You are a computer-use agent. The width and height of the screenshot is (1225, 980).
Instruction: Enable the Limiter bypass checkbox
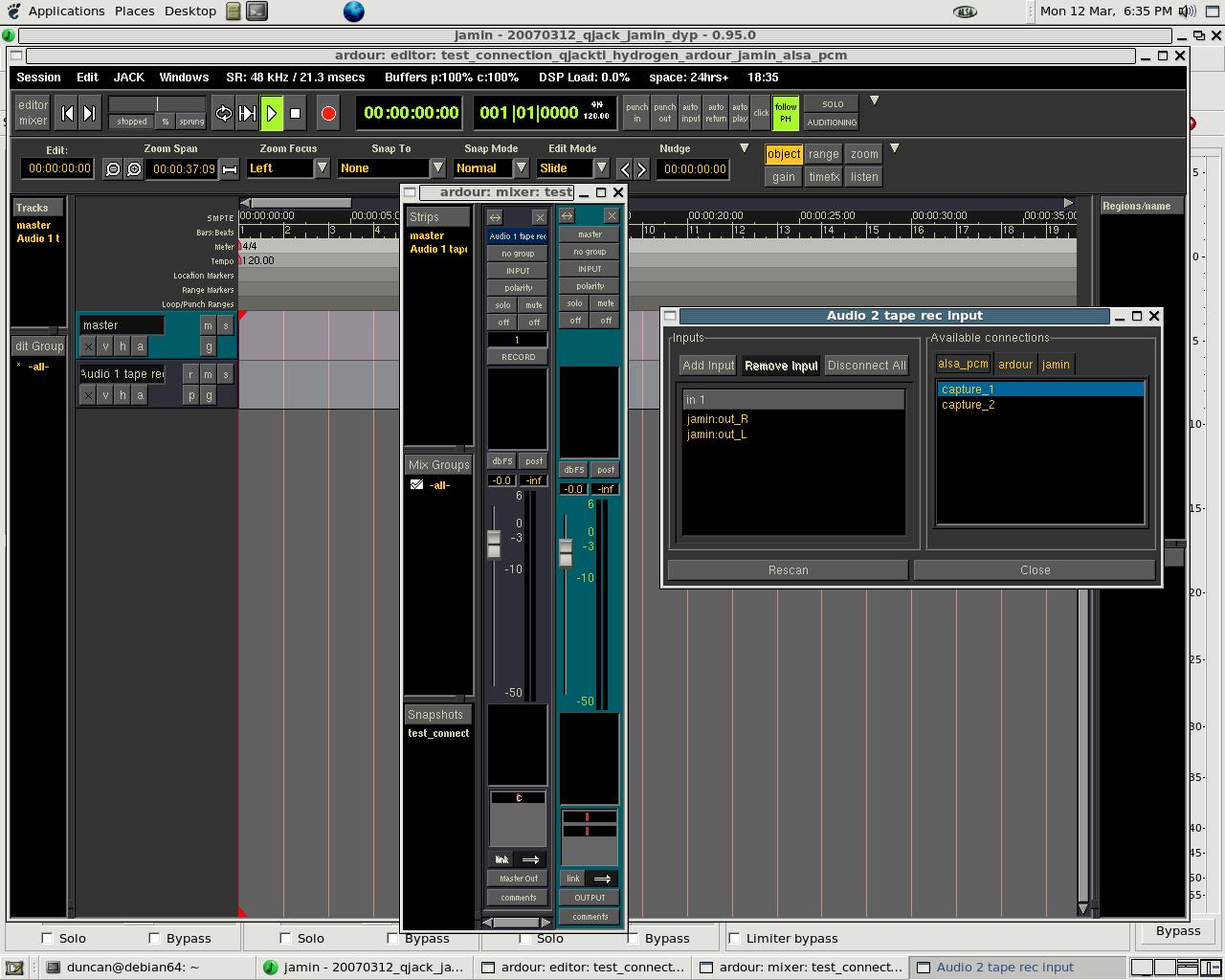pos(735,938)
